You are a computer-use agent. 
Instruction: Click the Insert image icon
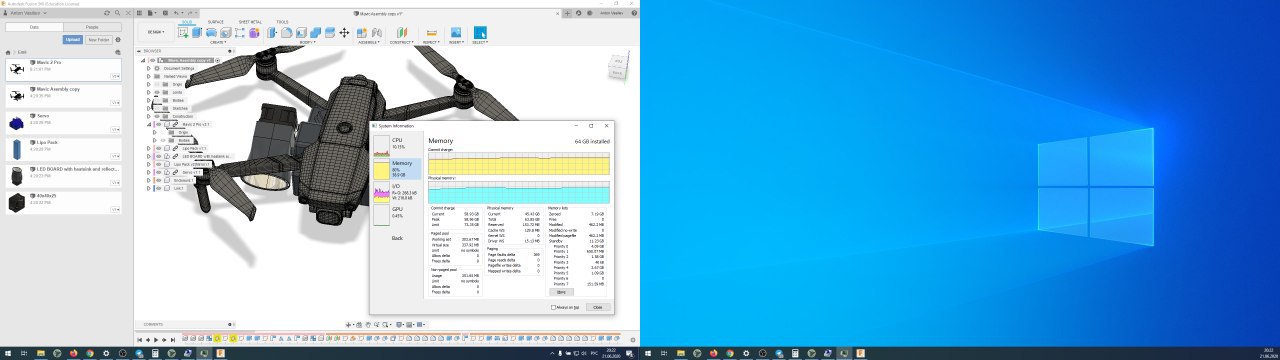pyautogui.click(x=456, y=32)
